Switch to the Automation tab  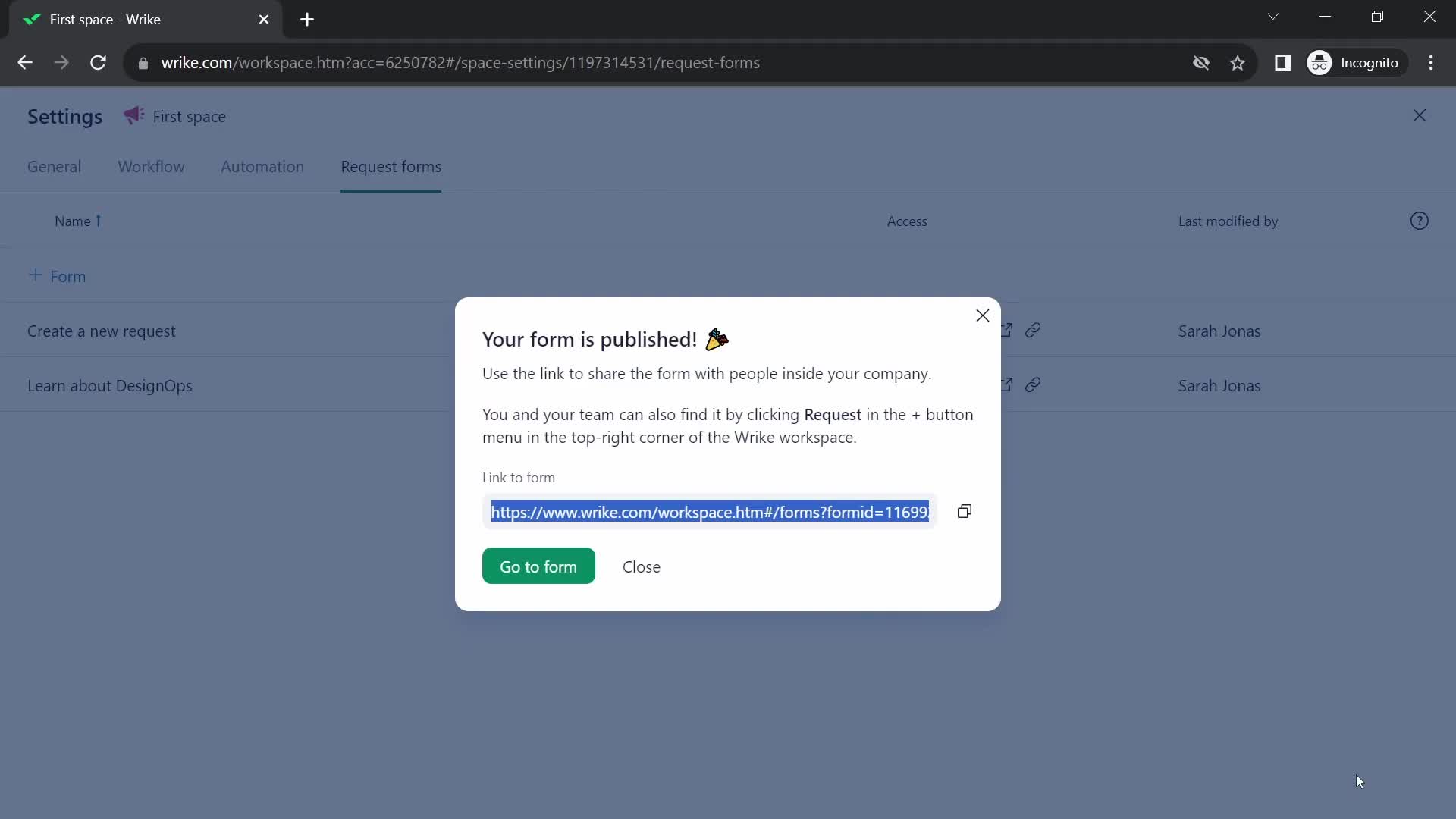[262, 167]
